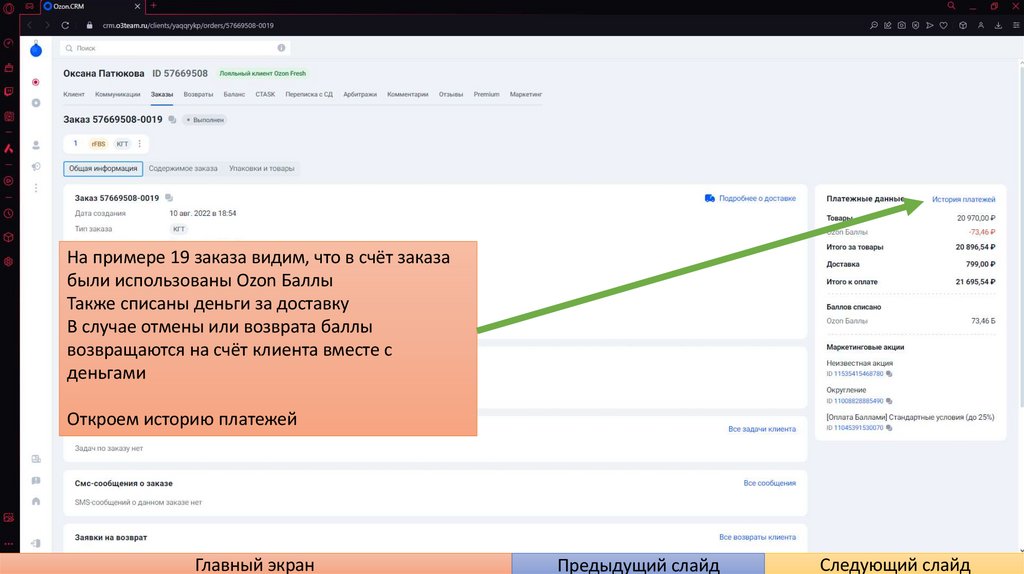Click the ID 57669508 text
The width and height of the screenshot is (1024, 574).
point(180,73)
